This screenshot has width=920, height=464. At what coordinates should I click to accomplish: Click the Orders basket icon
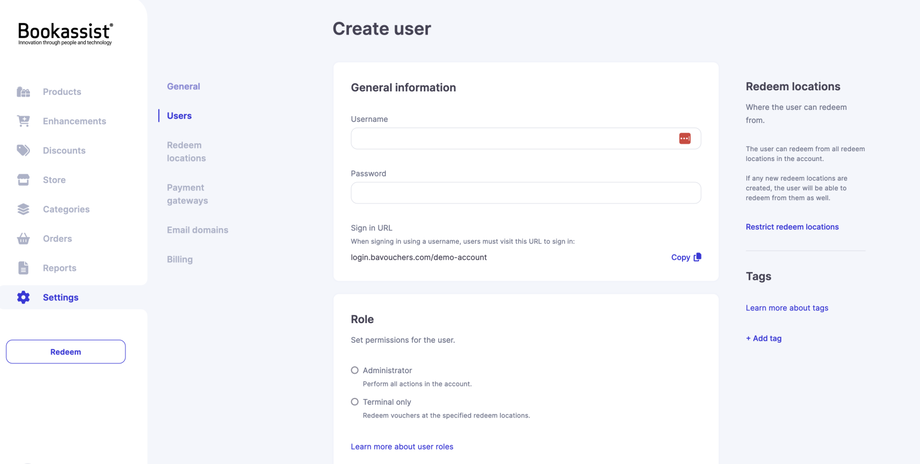[23, 239]
